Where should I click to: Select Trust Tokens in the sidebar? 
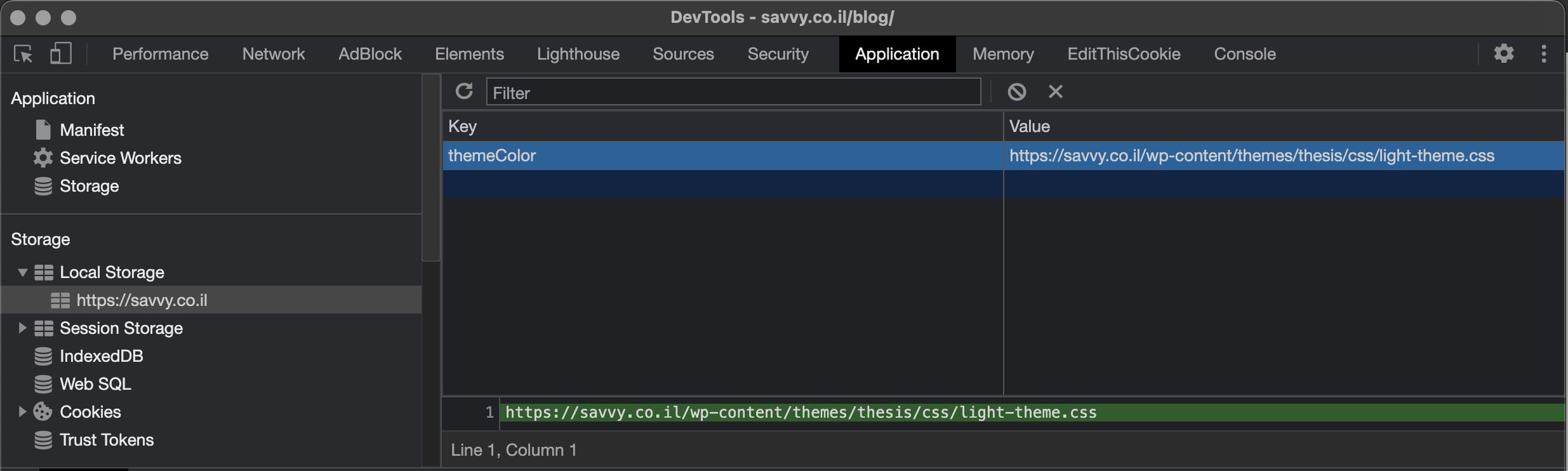pyautogui.click(x=107, y=440)
